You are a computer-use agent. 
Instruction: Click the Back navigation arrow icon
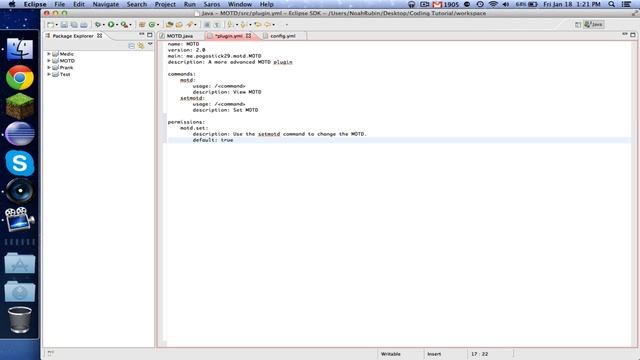[x=267, y=25]
